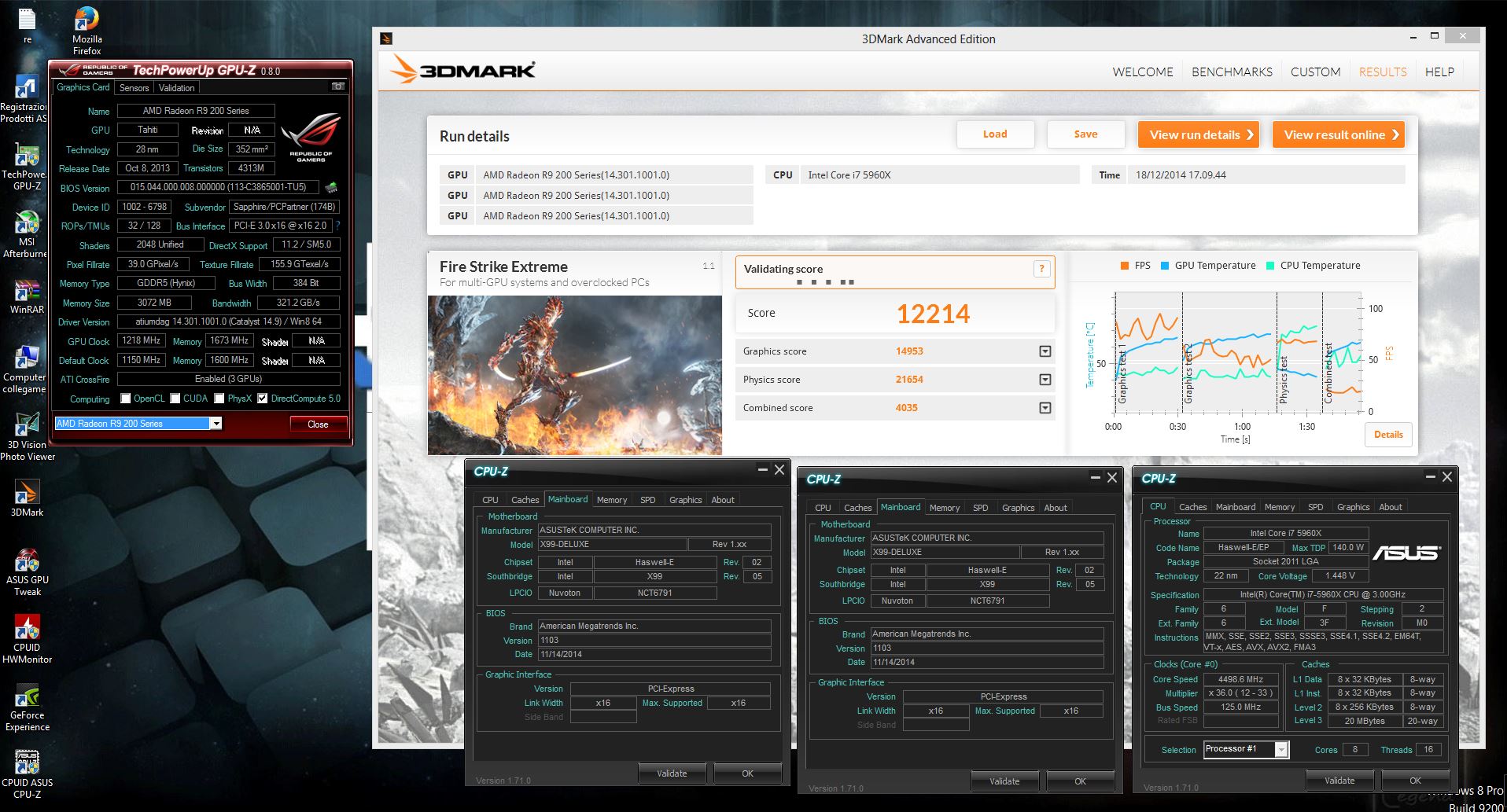1507x812 pixels.
Task: Click GPU-Z screenshot camera icon
Action: tap(338, 86)
